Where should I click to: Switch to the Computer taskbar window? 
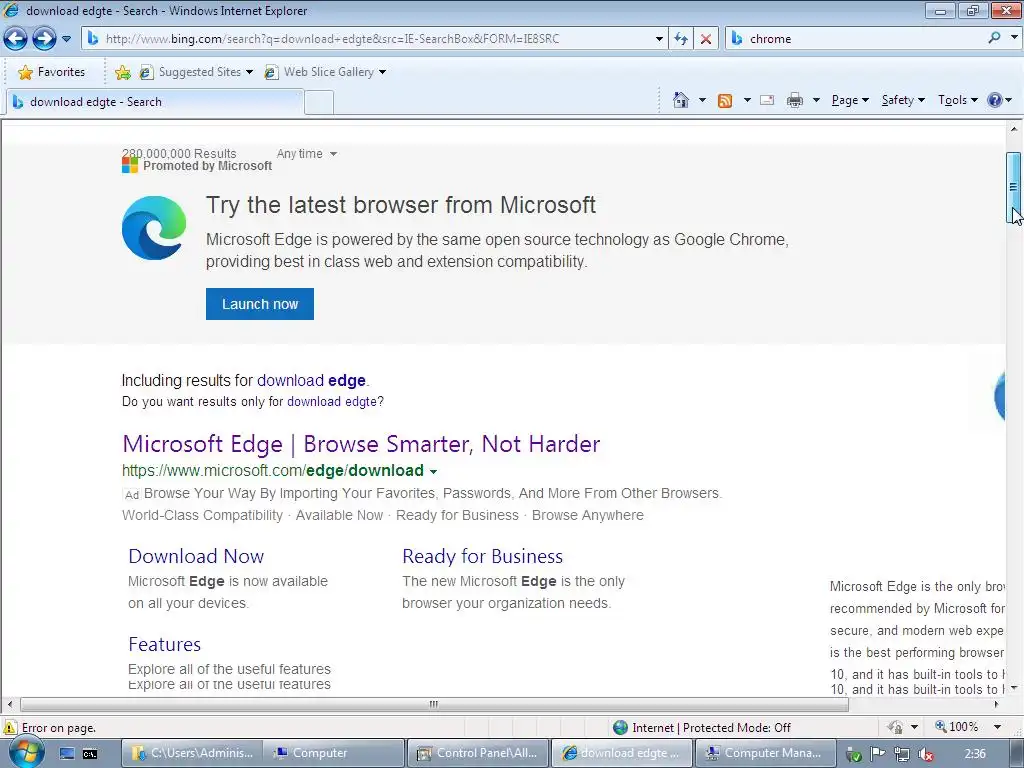pos(333,754)
